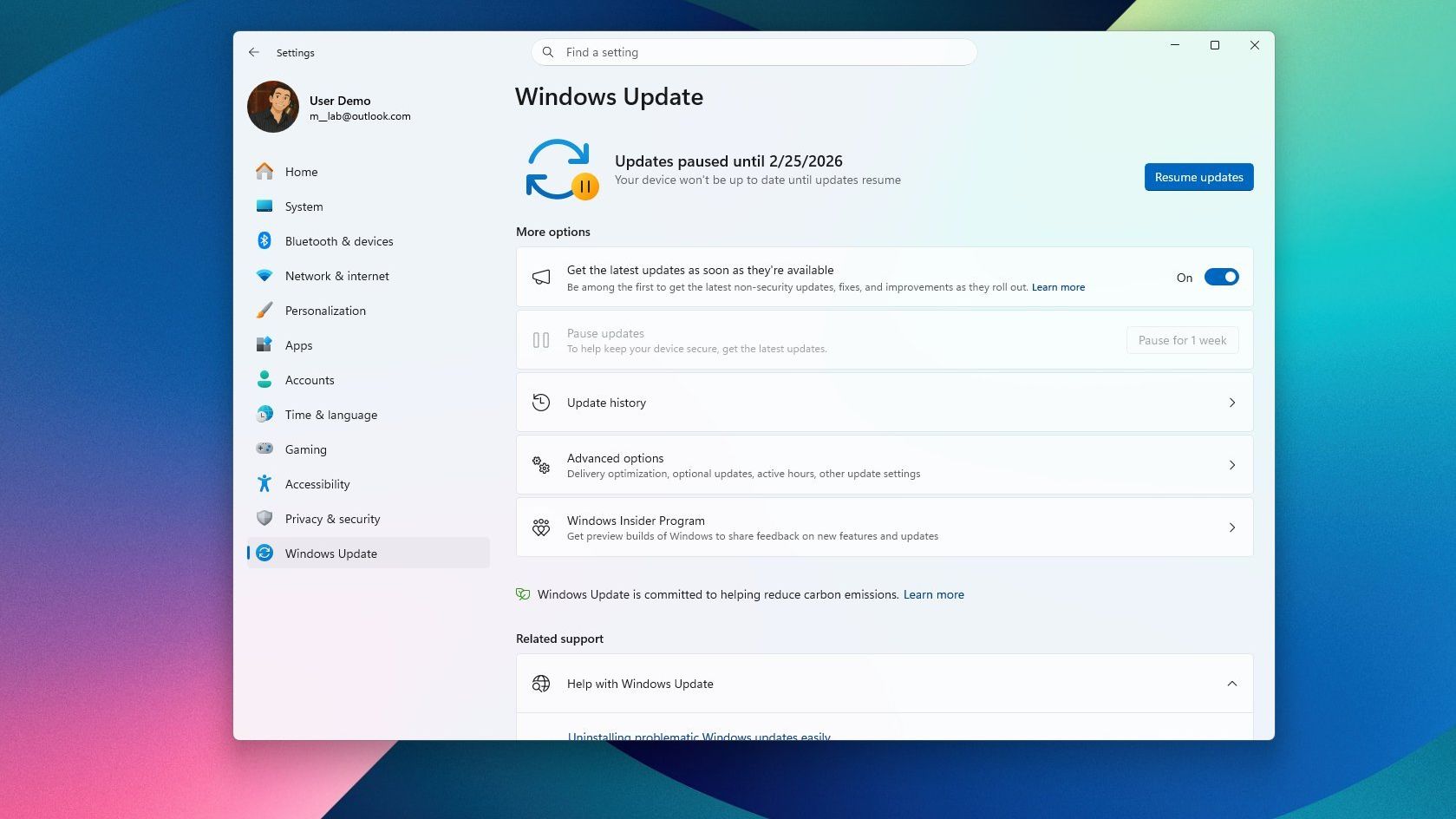
Task: Select Network & internet in sidebar
Action: point(369,276)
